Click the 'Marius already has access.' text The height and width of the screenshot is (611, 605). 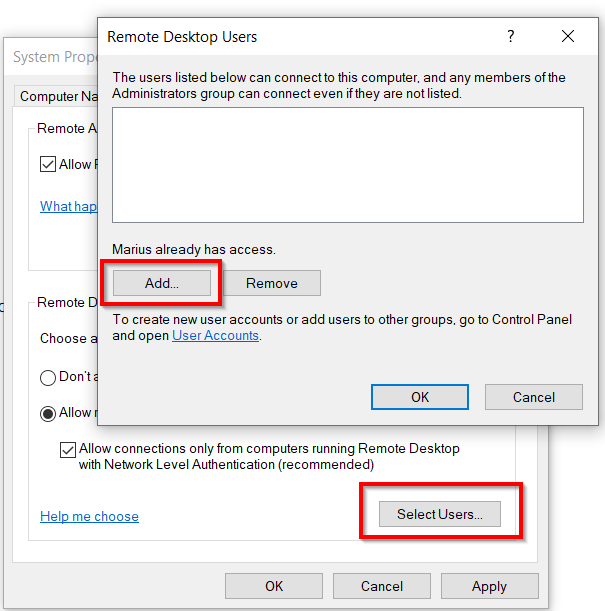(x=194, y=249)
